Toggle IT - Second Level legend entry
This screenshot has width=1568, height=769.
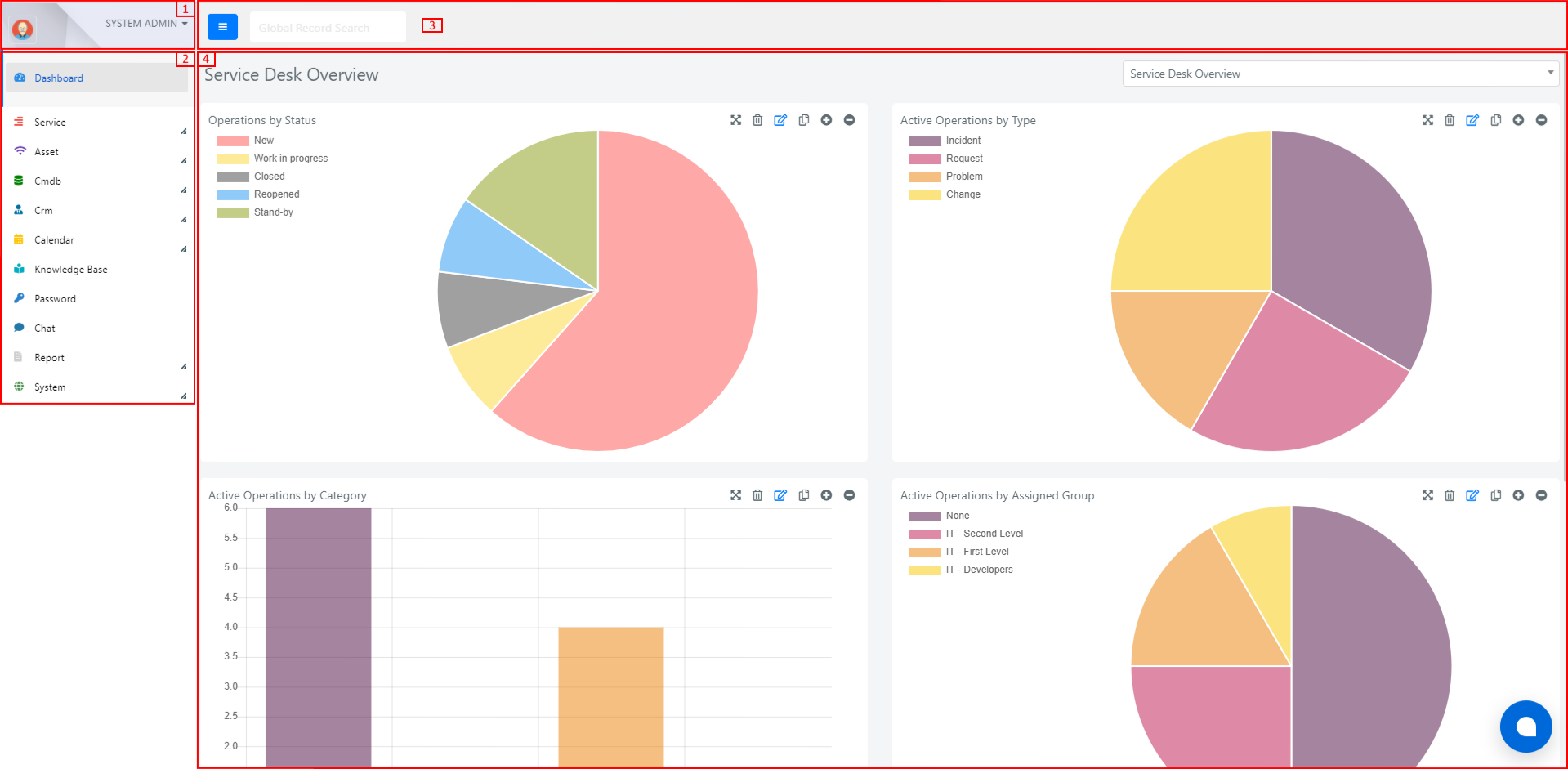pyautogui.click(x=966, y=534)
